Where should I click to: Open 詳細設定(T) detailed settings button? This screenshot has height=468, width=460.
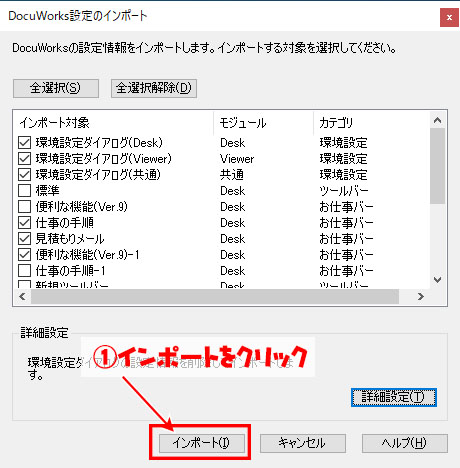[394, 397]
